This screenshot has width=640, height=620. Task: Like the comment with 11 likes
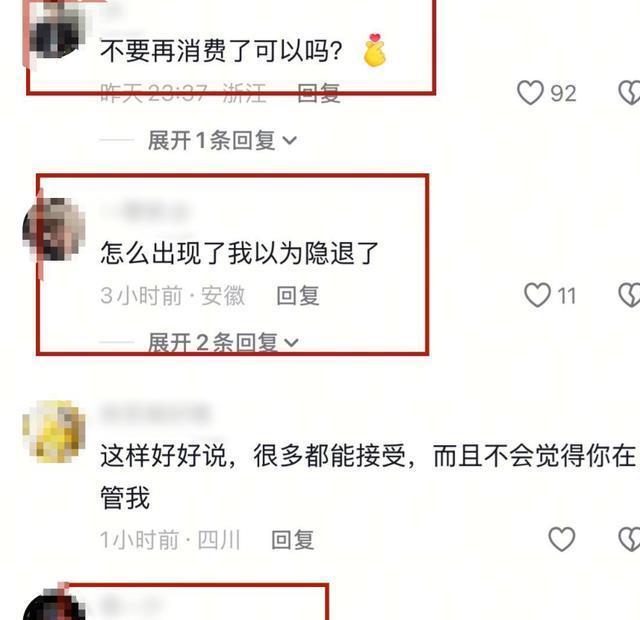pyautogui.click(x=537, y=295)
